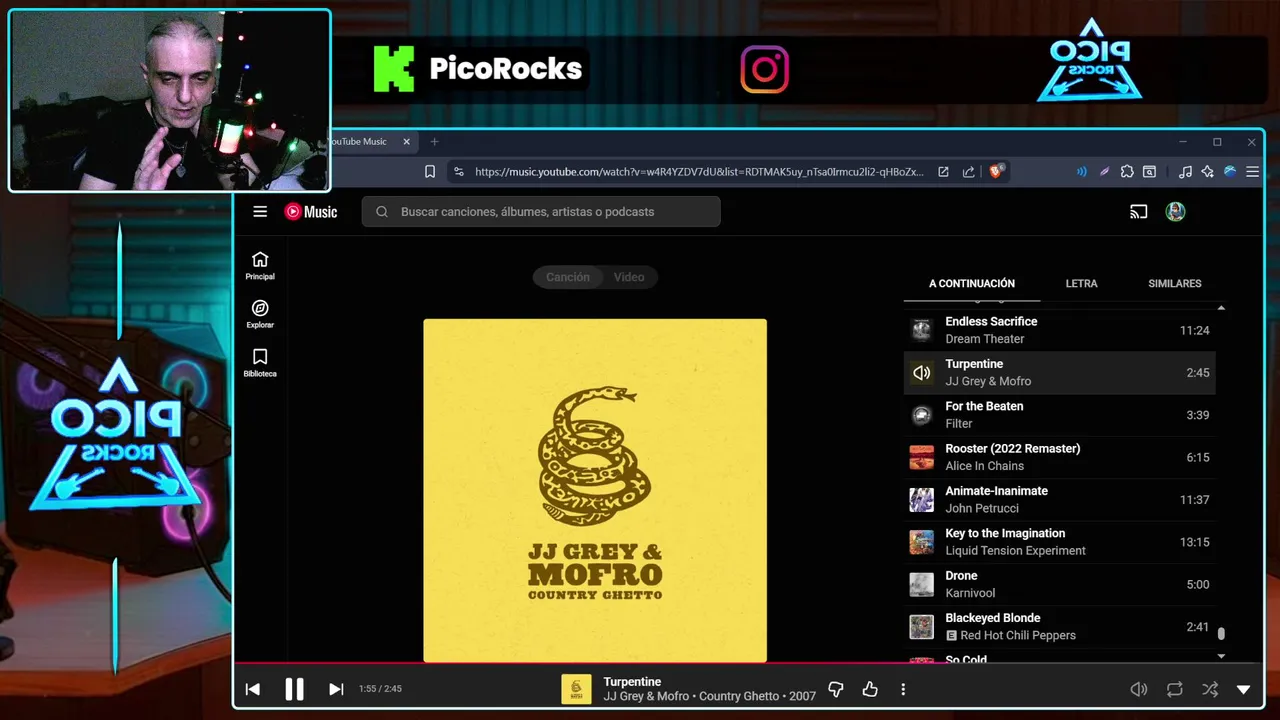Open browser extensions puzzle icon
This screenshot has height=720, width=1280.
[x=1127, y=171]
